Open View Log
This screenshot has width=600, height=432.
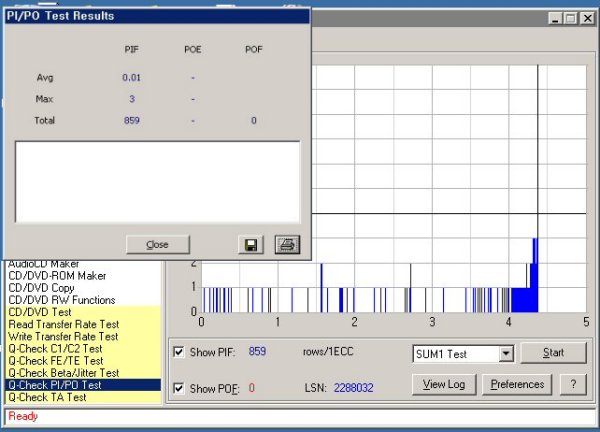(x=444, y=384)
